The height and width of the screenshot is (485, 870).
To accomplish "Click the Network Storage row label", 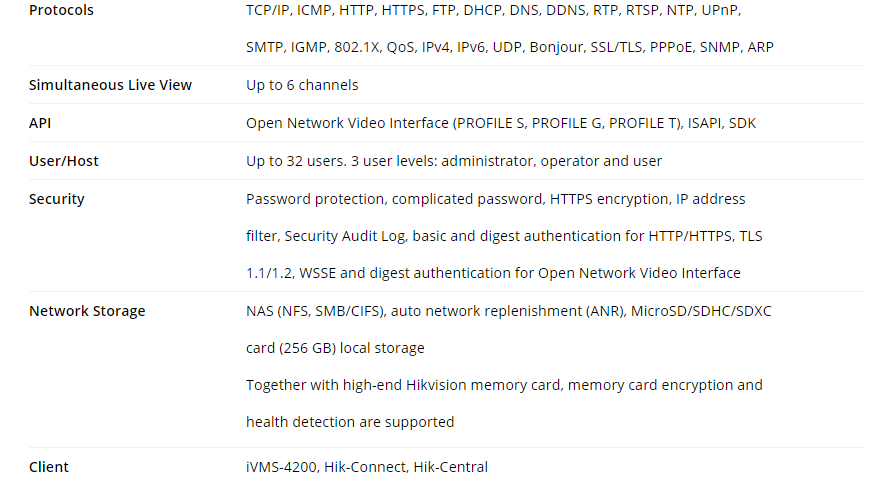I will 87,311.
